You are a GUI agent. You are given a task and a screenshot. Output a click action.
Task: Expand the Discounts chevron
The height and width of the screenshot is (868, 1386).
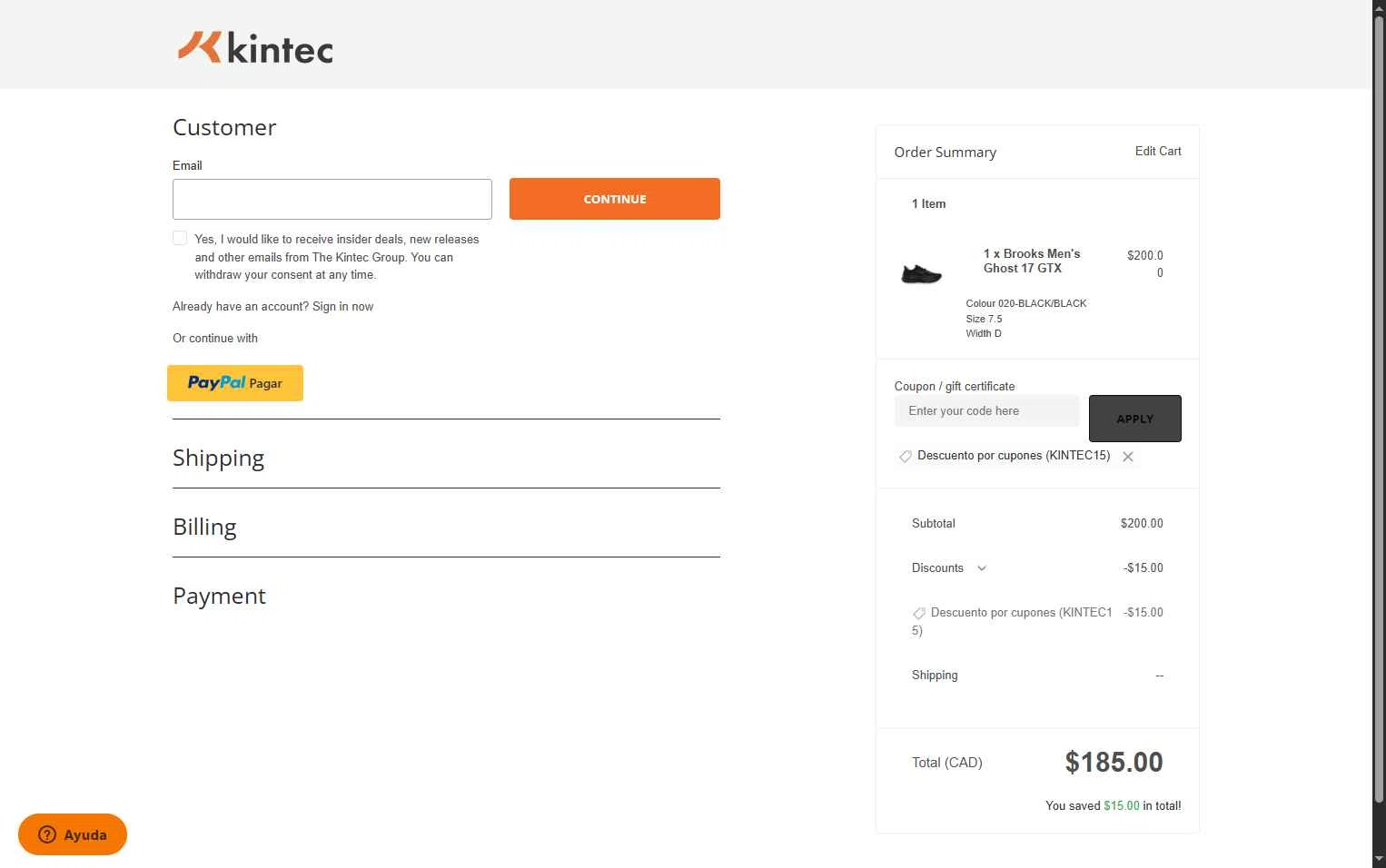982,568
